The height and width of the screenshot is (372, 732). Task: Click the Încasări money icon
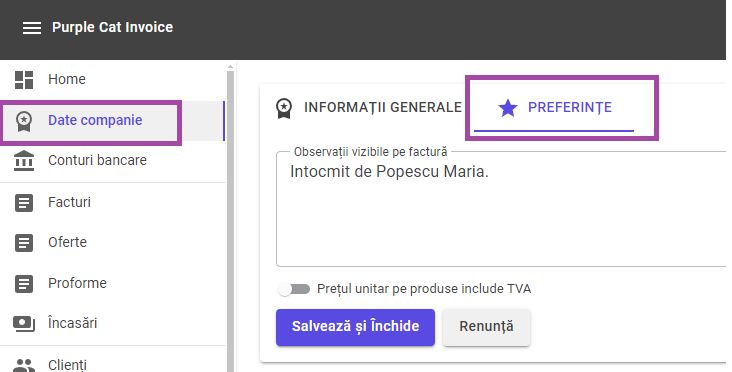(x=24, y=323)
